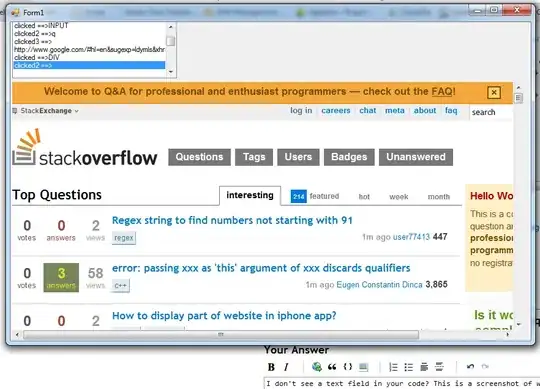Open the Tags navigation tab

[254, 157]
